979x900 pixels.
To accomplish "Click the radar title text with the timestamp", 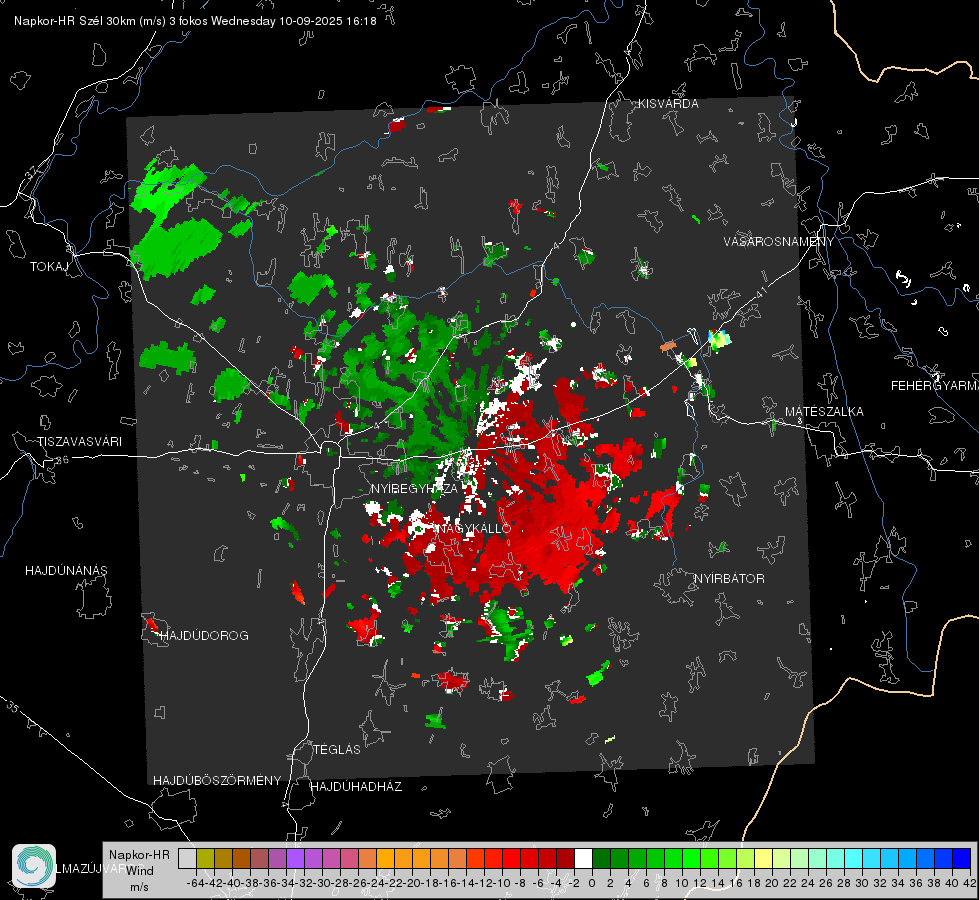I will [x=195, y=21].
